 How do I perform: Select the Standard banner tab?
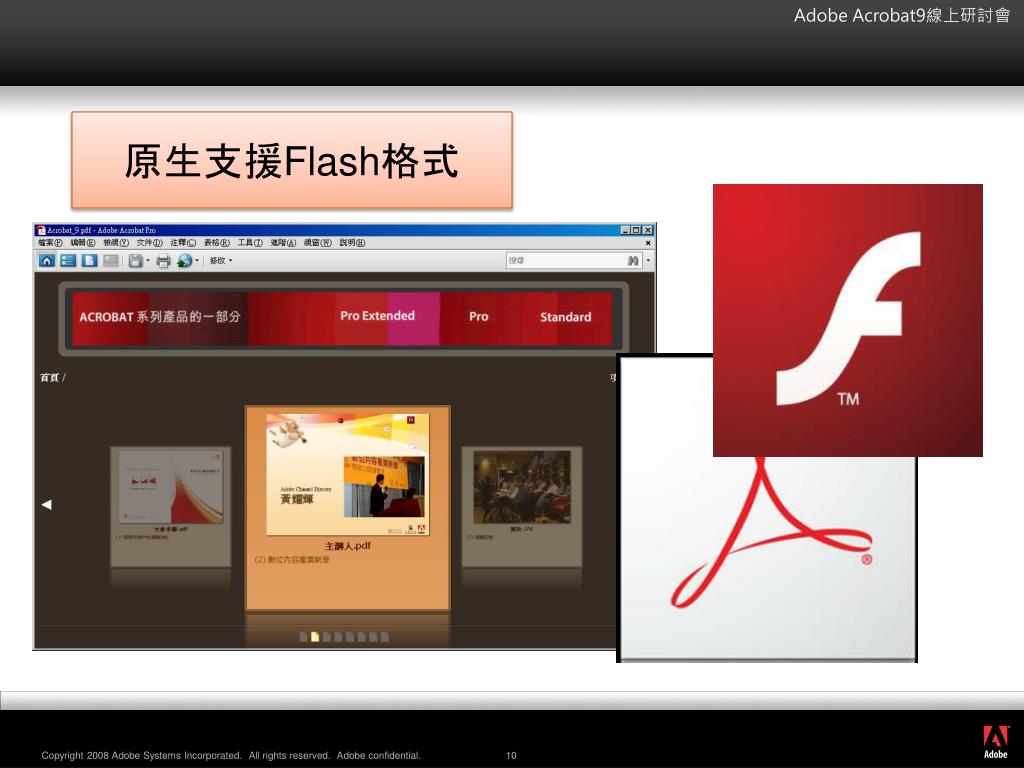[566, 317]
